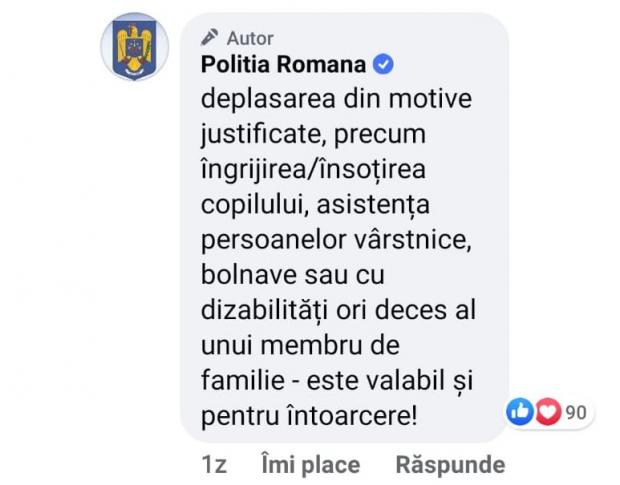Click the Autor label
The width and height of the screenshot is (620, 485).
pos(250,38)
